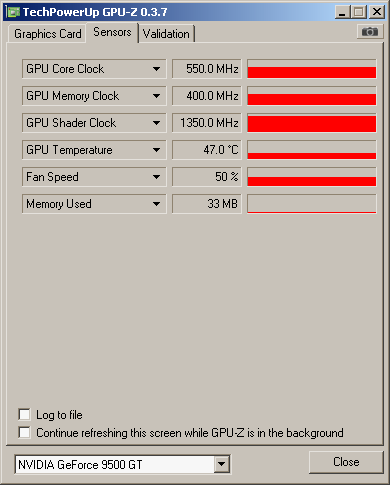Close window with title bar X
390x485 pixels.
tap(377, 12)
